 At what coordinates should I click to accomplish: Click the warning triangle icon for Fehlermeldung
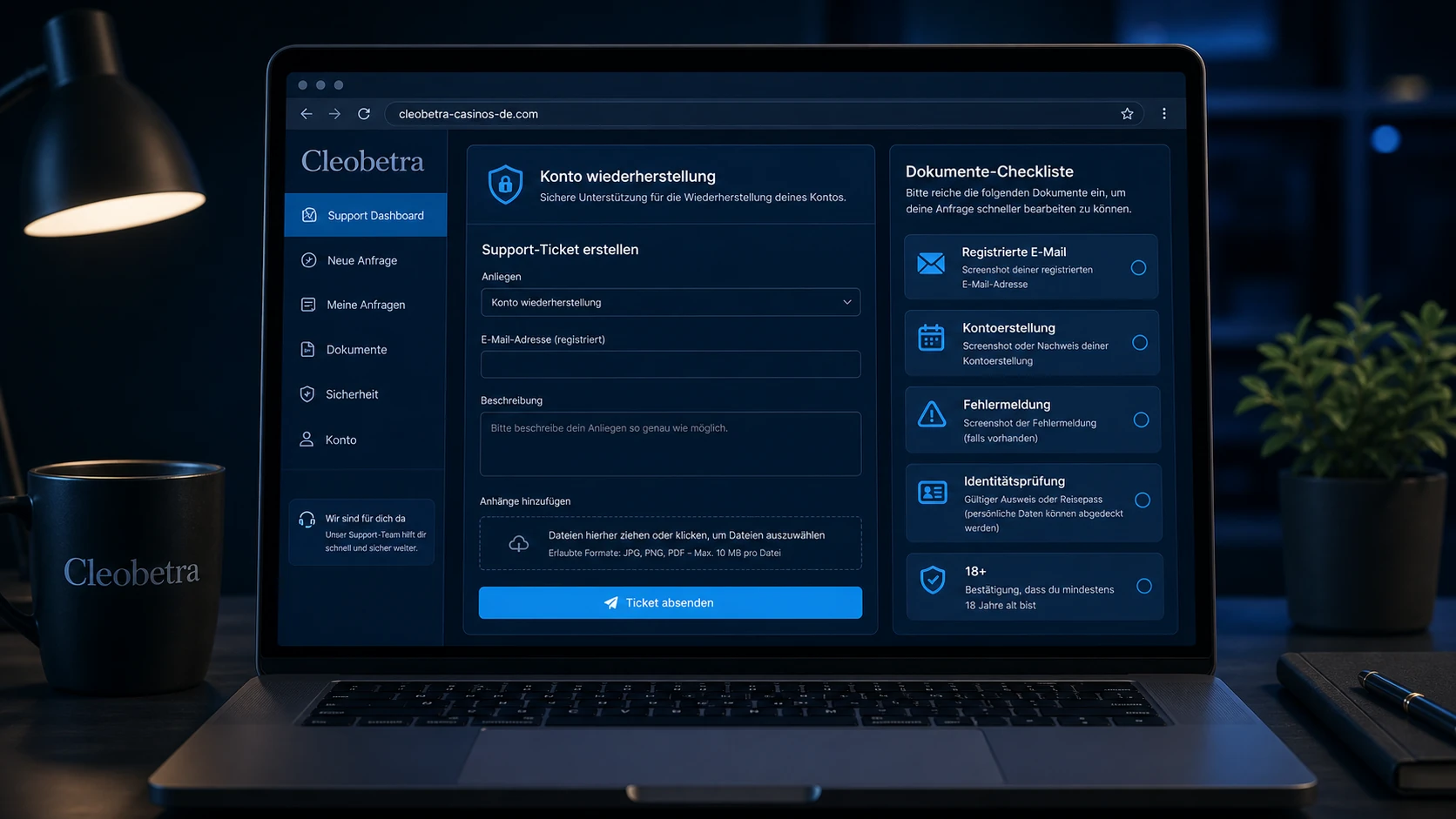pyautogui.click(x=932, y=414)
